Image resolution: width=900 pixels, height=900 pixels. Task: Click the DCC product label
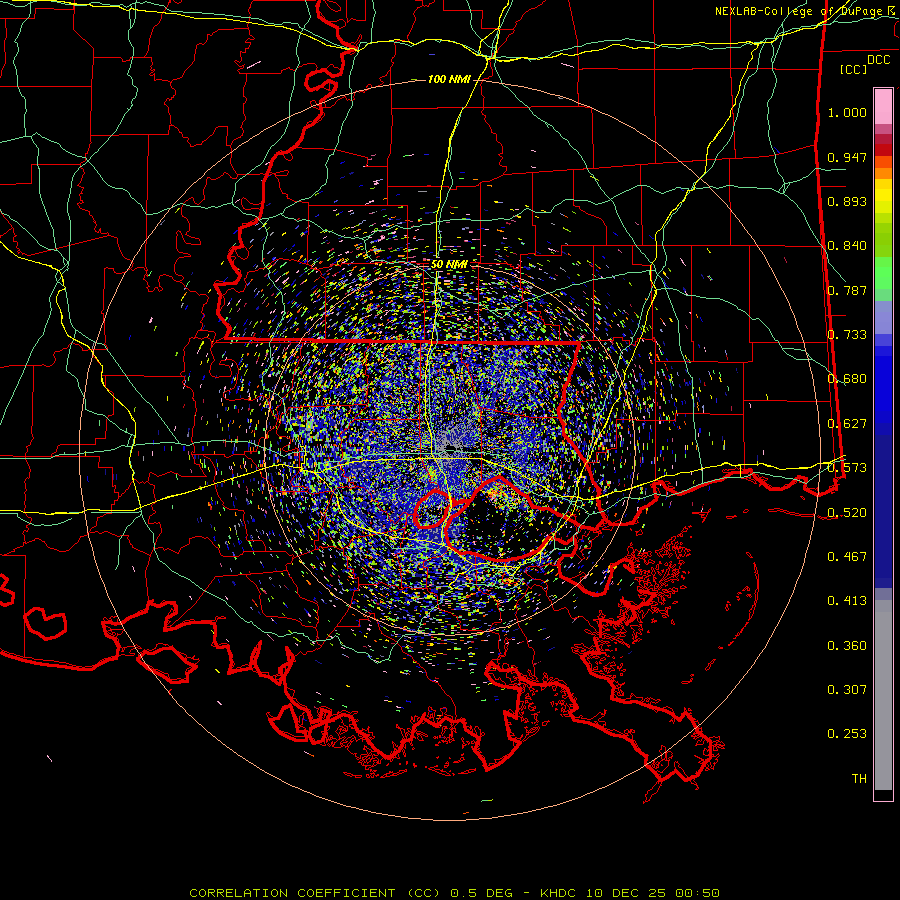click(x=878, y=60)
